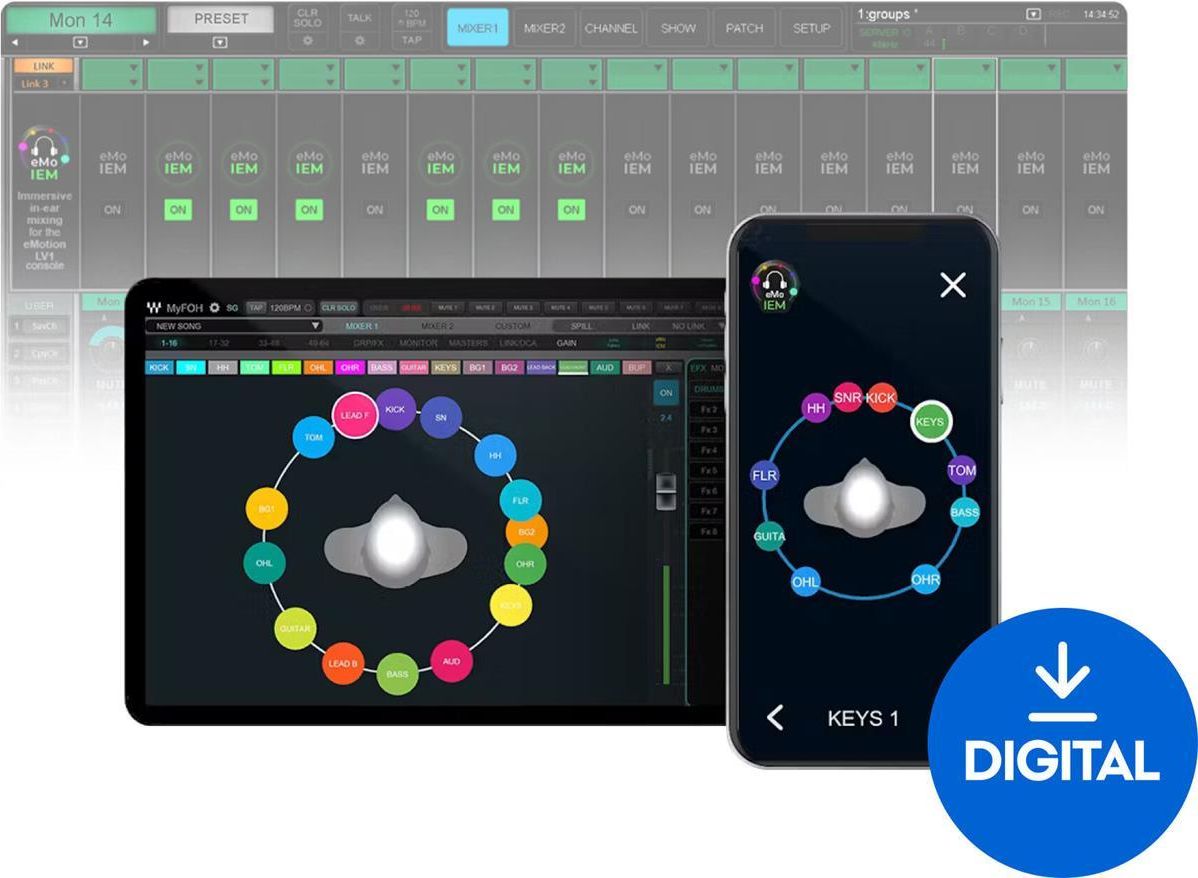
Task: Open the PATCH tab
Action: (x=744, y=28)
